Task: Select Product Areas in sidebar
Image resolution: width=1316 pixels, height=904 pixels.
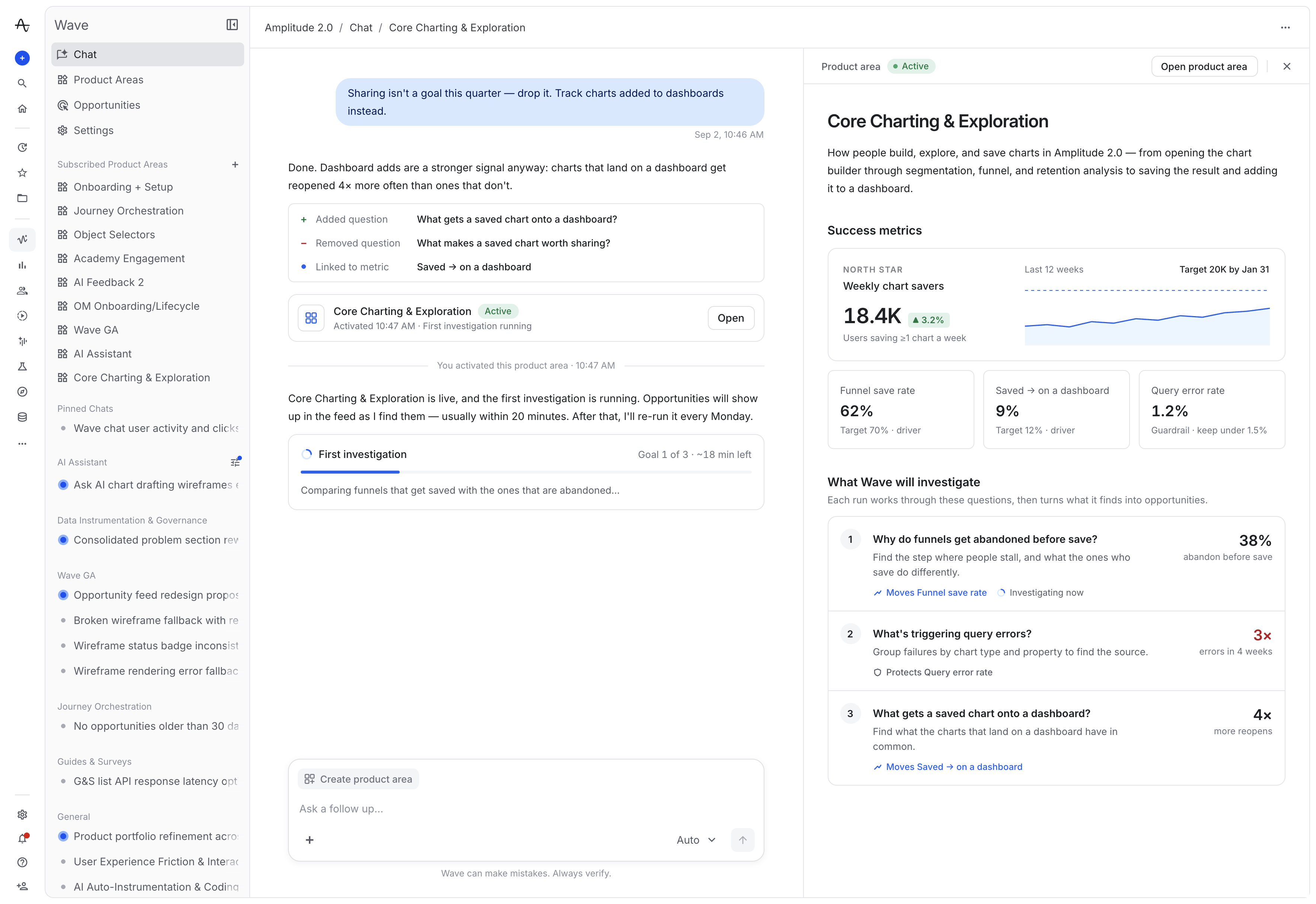Action: point(147,80)
